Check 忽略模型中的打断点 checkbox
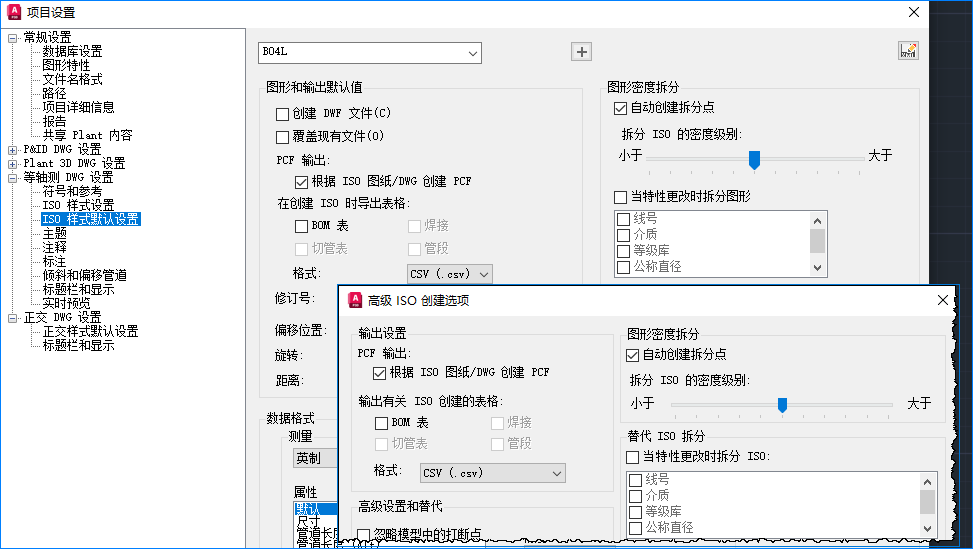 click(364, 535)
